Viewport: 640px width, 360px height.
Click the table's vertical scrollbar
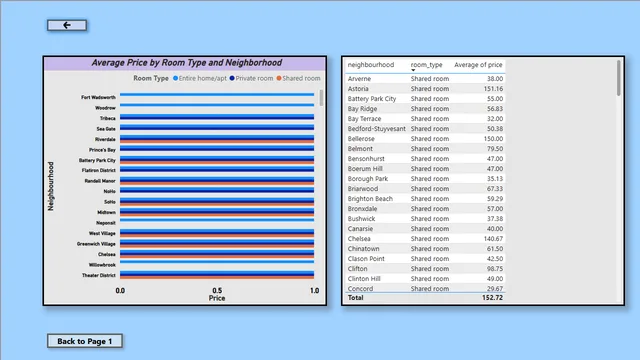(x=618, y=78)
